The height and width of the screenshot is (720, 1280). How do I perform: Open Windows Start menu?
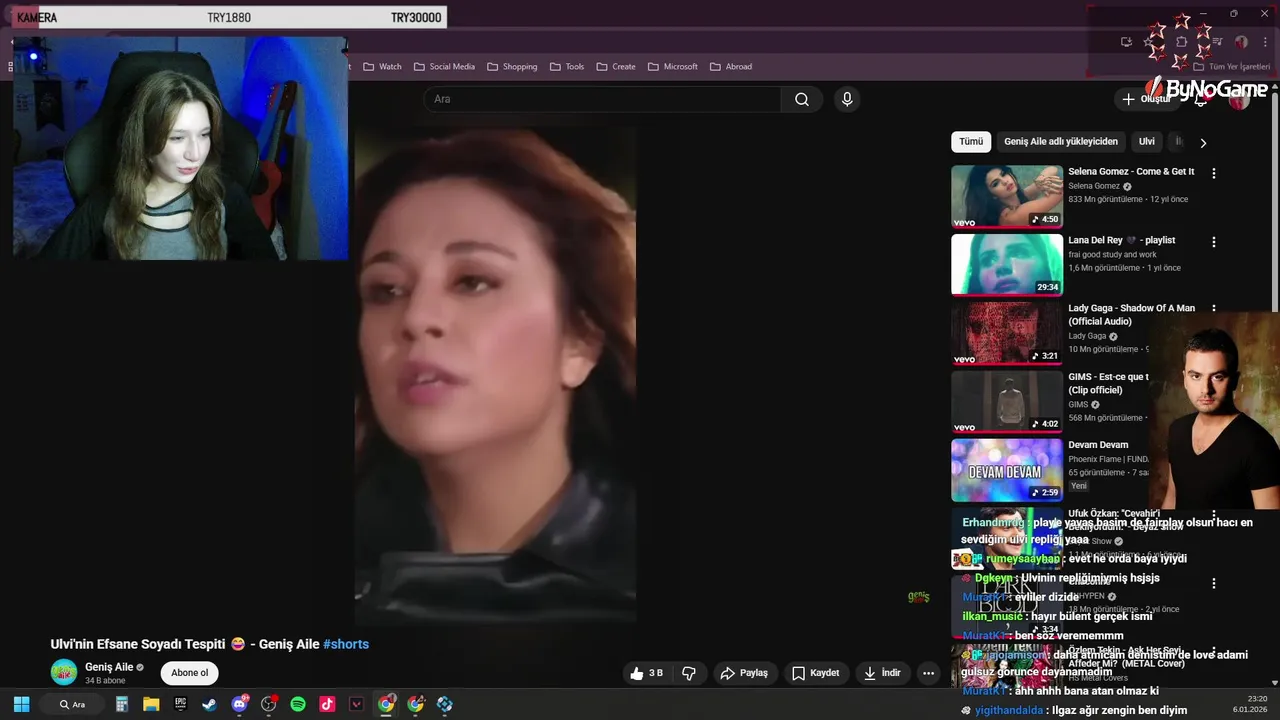21,704
